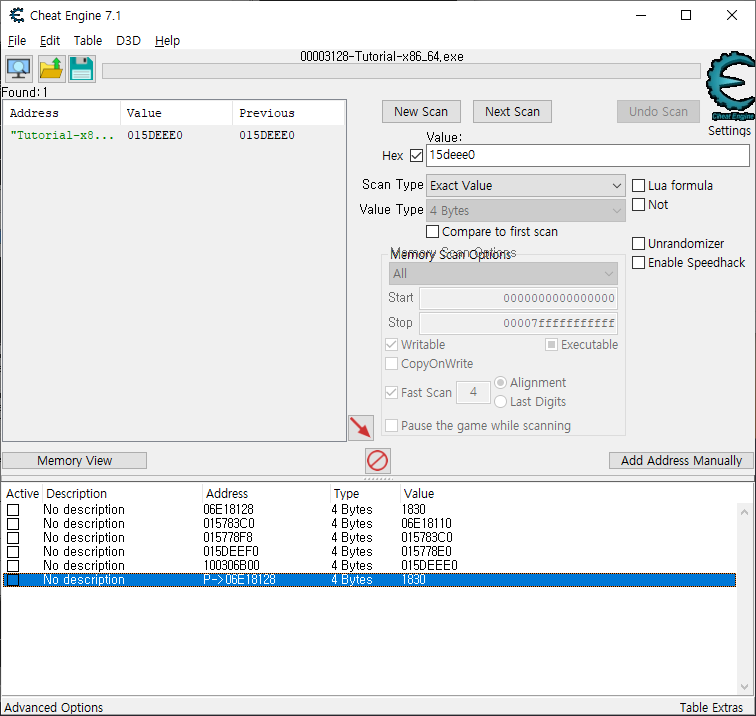The width and height of the screenshot is (756, 716).
Task: Click address list scrollbar down arrow
Action: click(x=744, y=686)
